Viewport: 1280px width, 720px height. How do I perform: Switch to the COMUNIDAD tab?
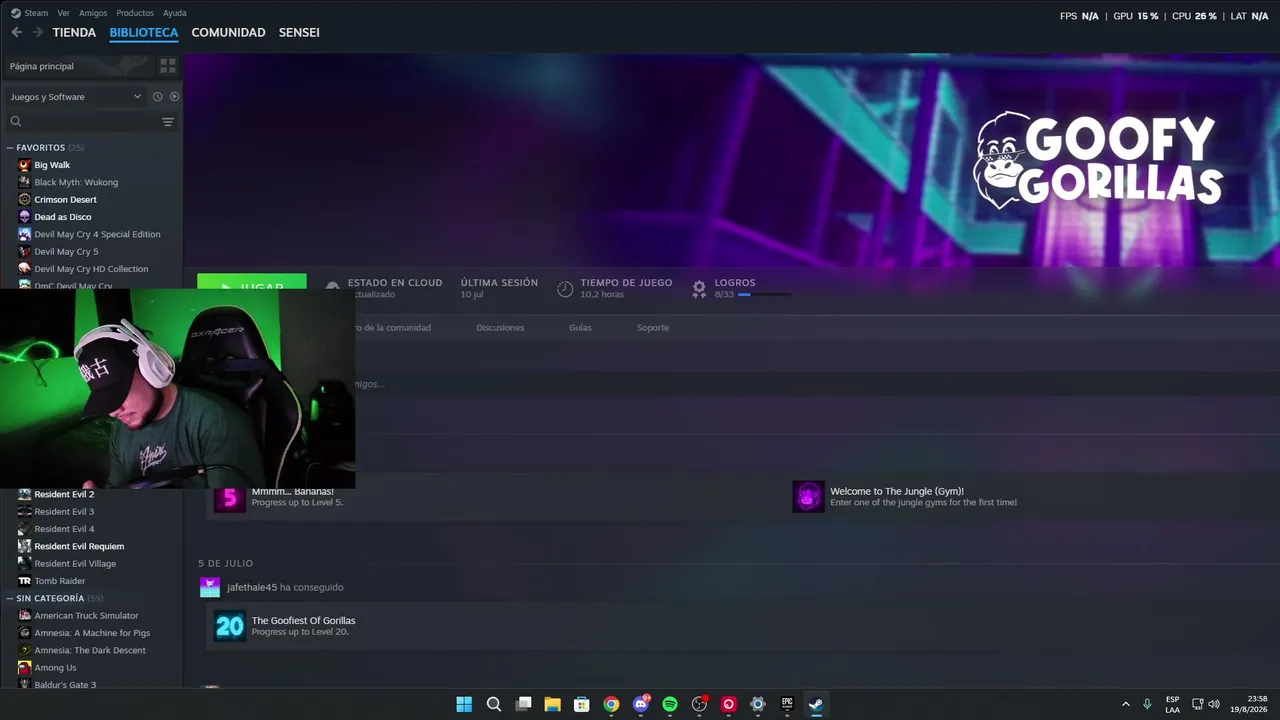228,33
